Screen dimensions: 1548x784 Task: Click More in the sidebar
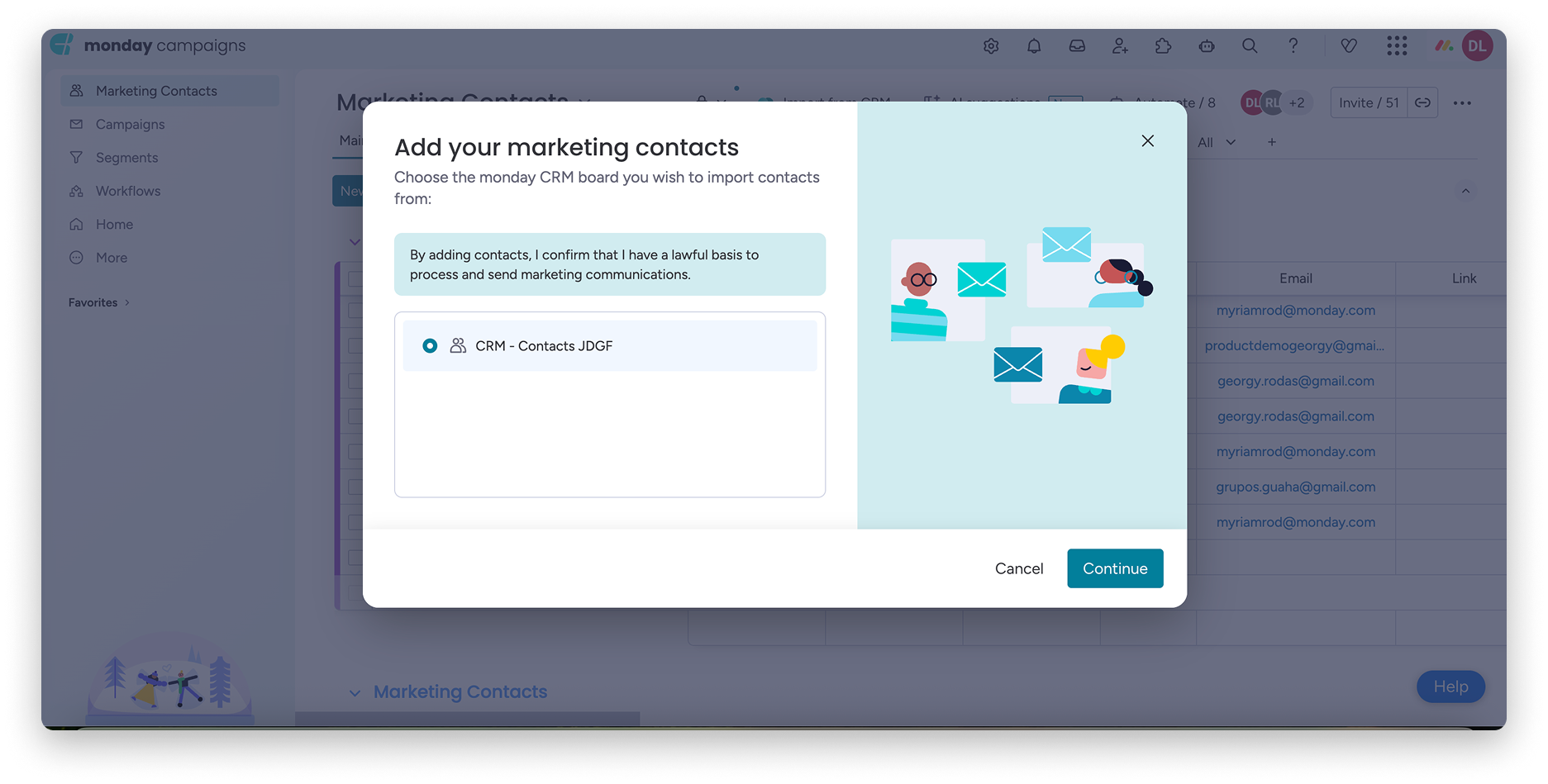click(x=112, y=258)
